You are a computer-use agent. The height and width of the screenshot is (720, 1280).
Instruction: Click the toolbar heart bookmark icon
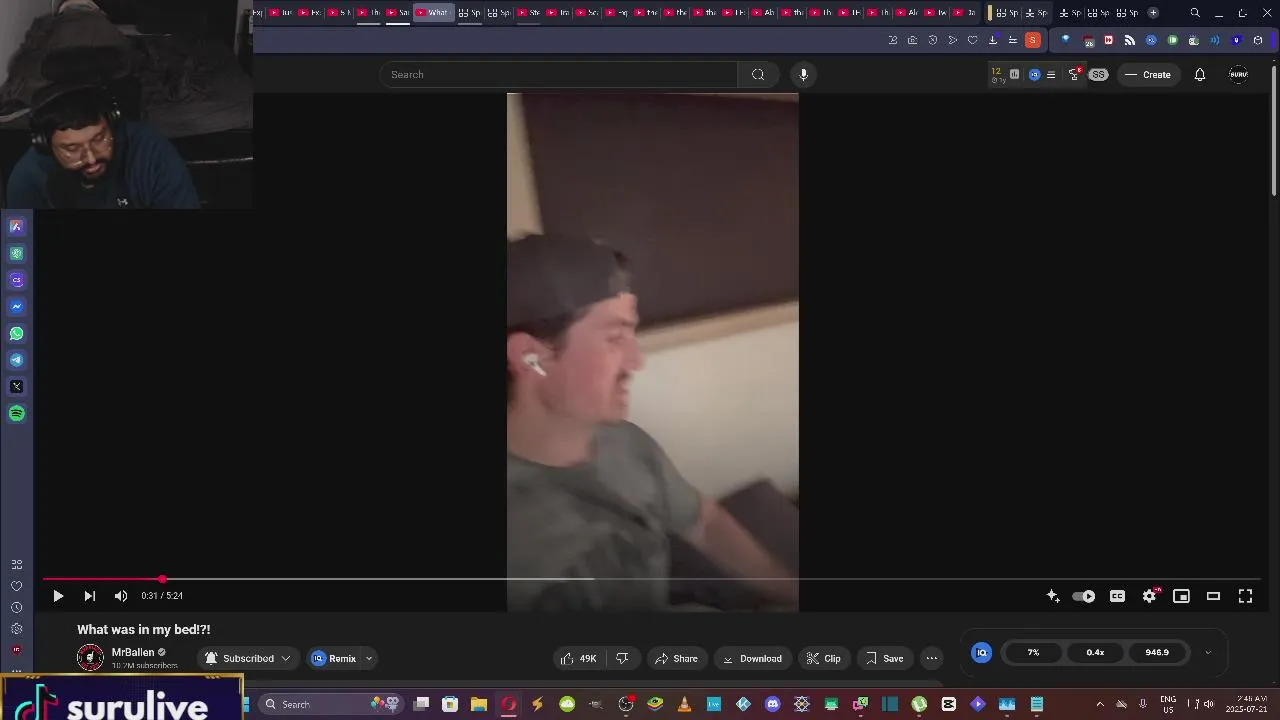coord(972,40)
